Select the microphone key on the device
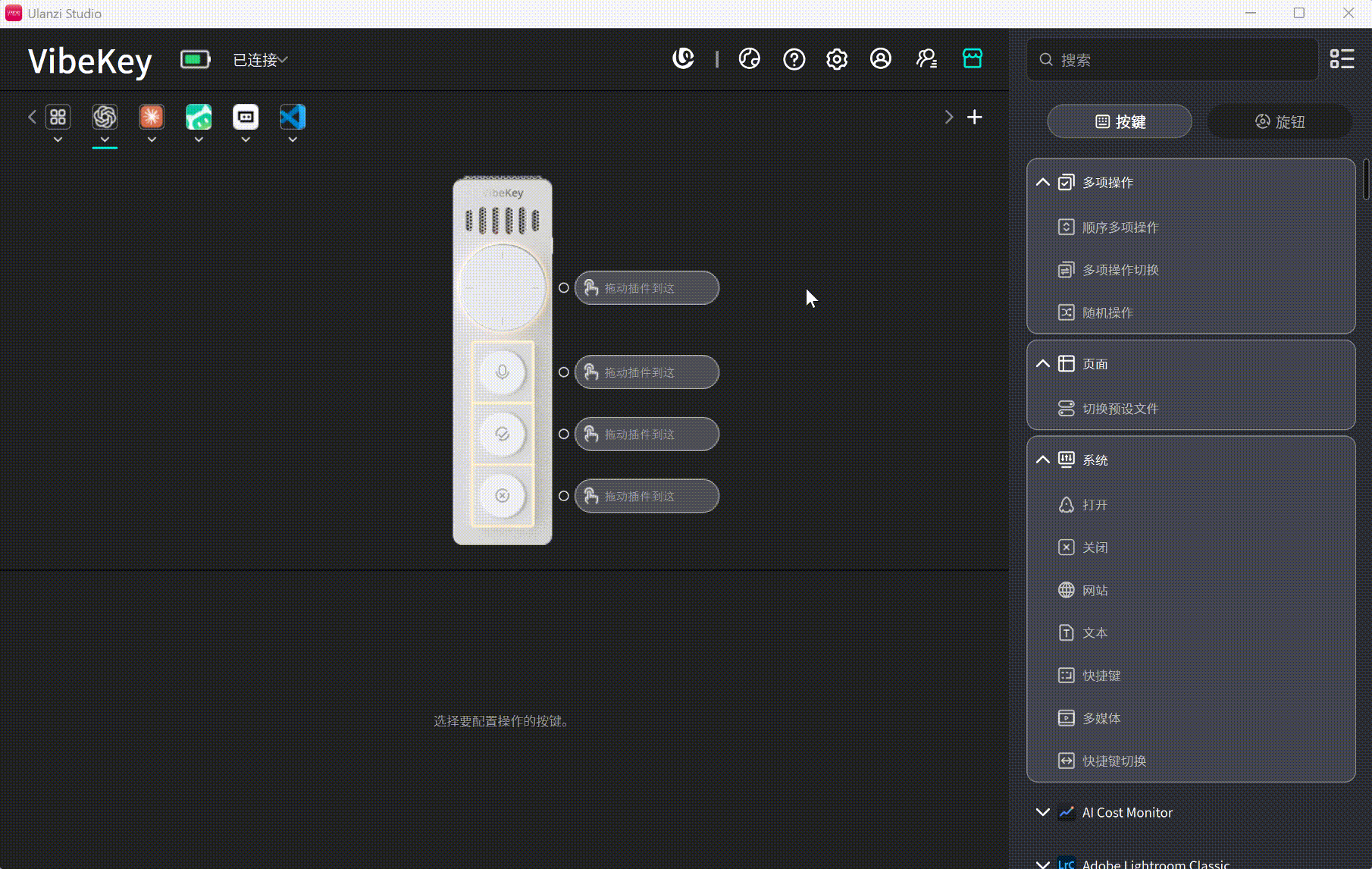The image size is (1372, 869). (x=502, y=372)
